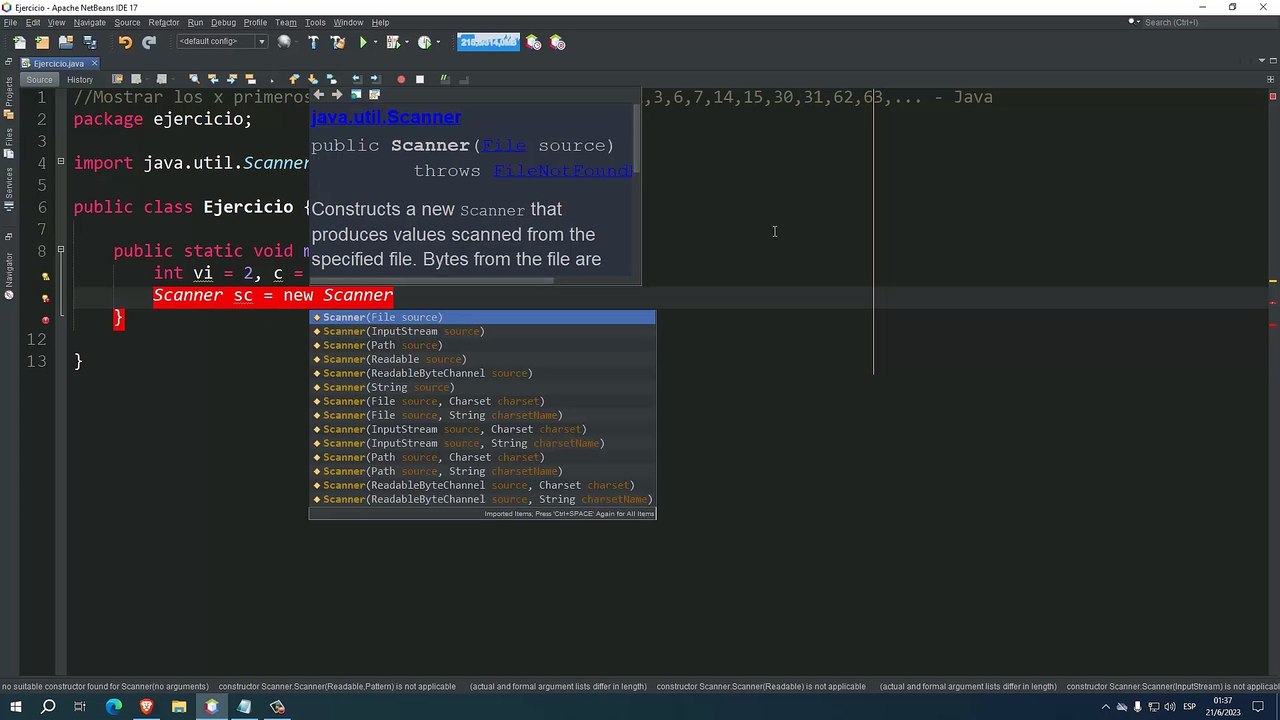Select Scanner(ReadableByteChannel source) completion item
1280x720 pixels.
pyautogui.click(x=482, y=373)
